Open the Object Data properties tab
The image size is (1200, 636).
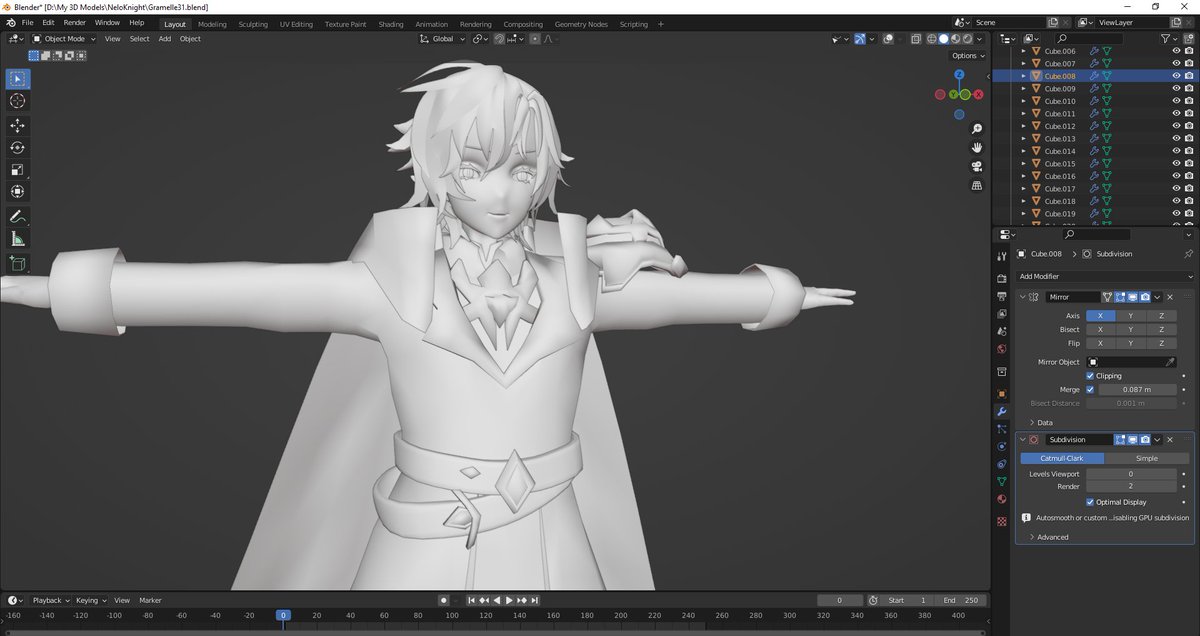[x=1002, y=481]
